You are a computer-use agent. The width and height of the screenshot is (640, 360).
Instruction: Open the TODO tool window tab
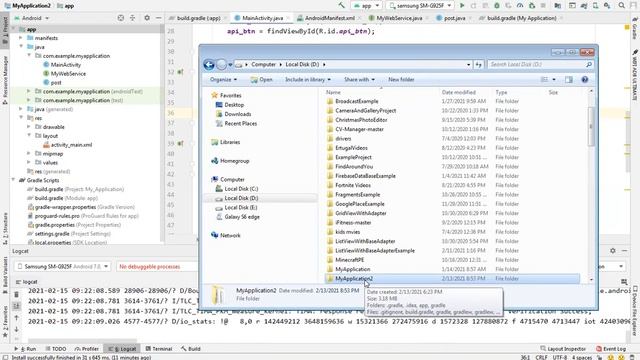[56, 349]
